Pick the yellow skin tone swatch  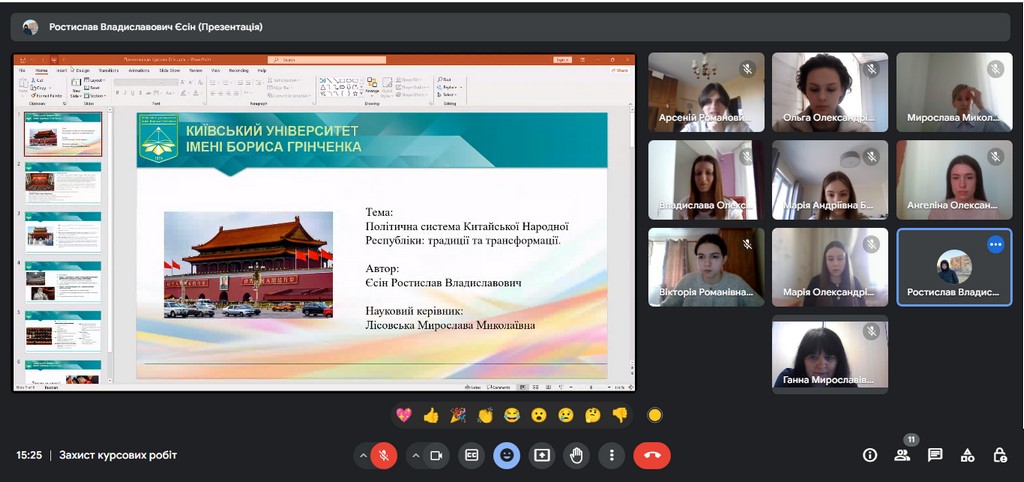tap(655, 415)
